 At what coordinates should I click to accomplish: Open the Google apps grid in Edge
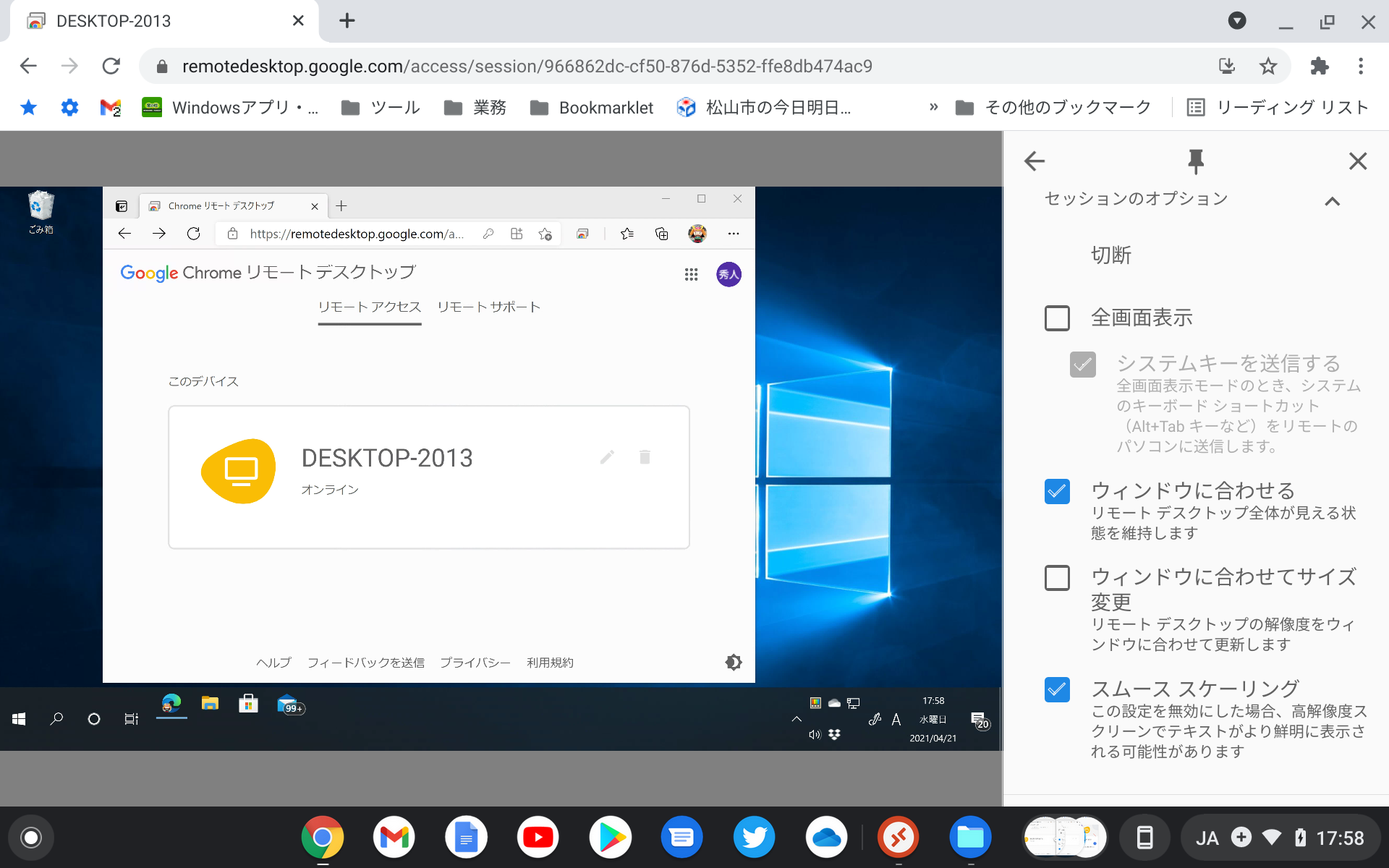(691, 274)
